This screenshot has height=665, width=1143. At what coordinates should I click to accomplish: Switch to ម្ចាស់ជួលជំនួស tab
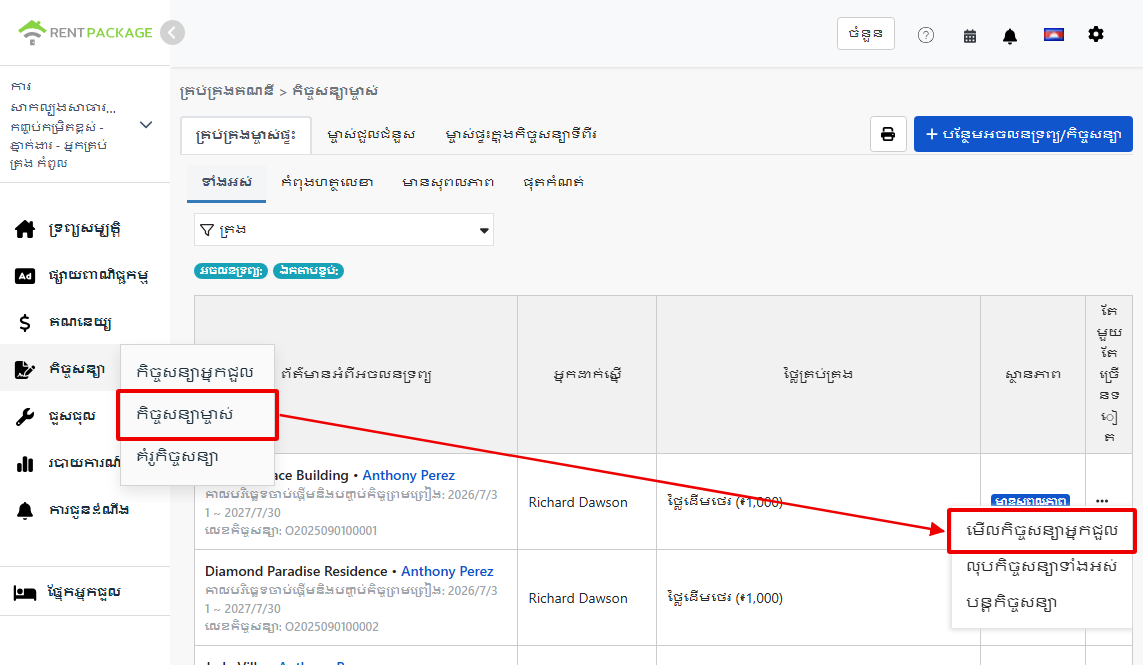click(371, 135)
